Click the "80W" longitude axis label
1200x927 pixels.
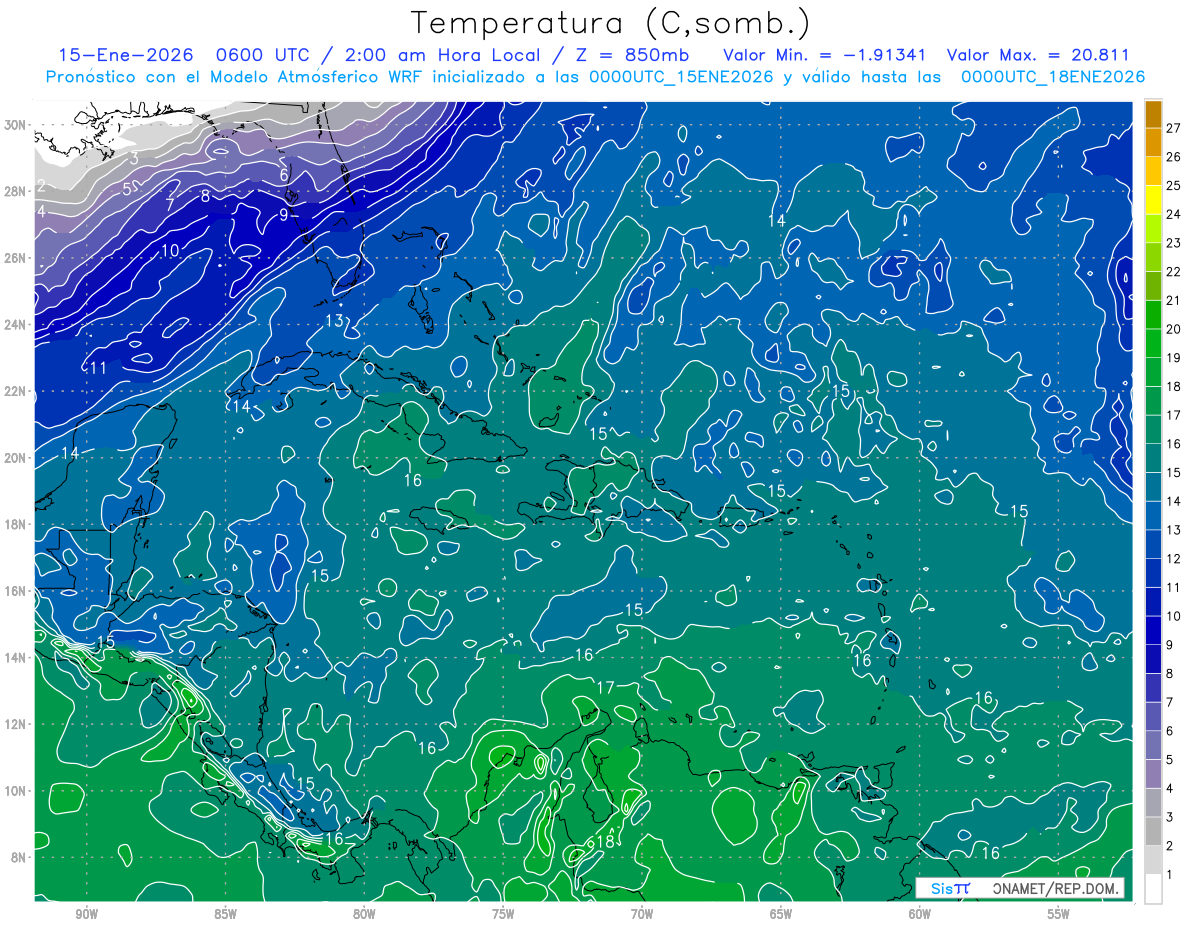[x=364, y=914]
